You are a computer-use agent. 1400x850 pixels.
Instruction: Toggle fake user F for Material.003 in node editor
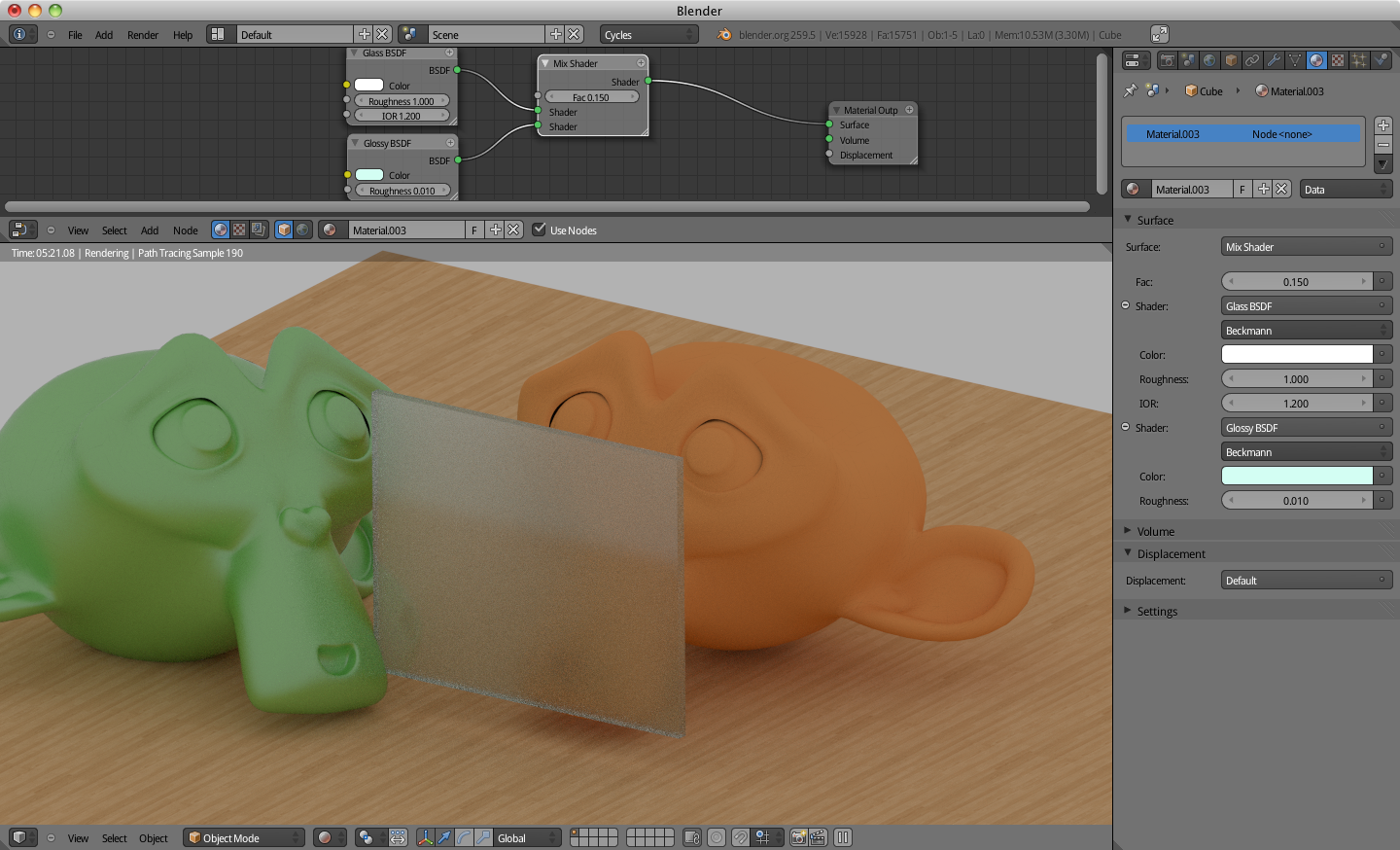pos(474,230)
